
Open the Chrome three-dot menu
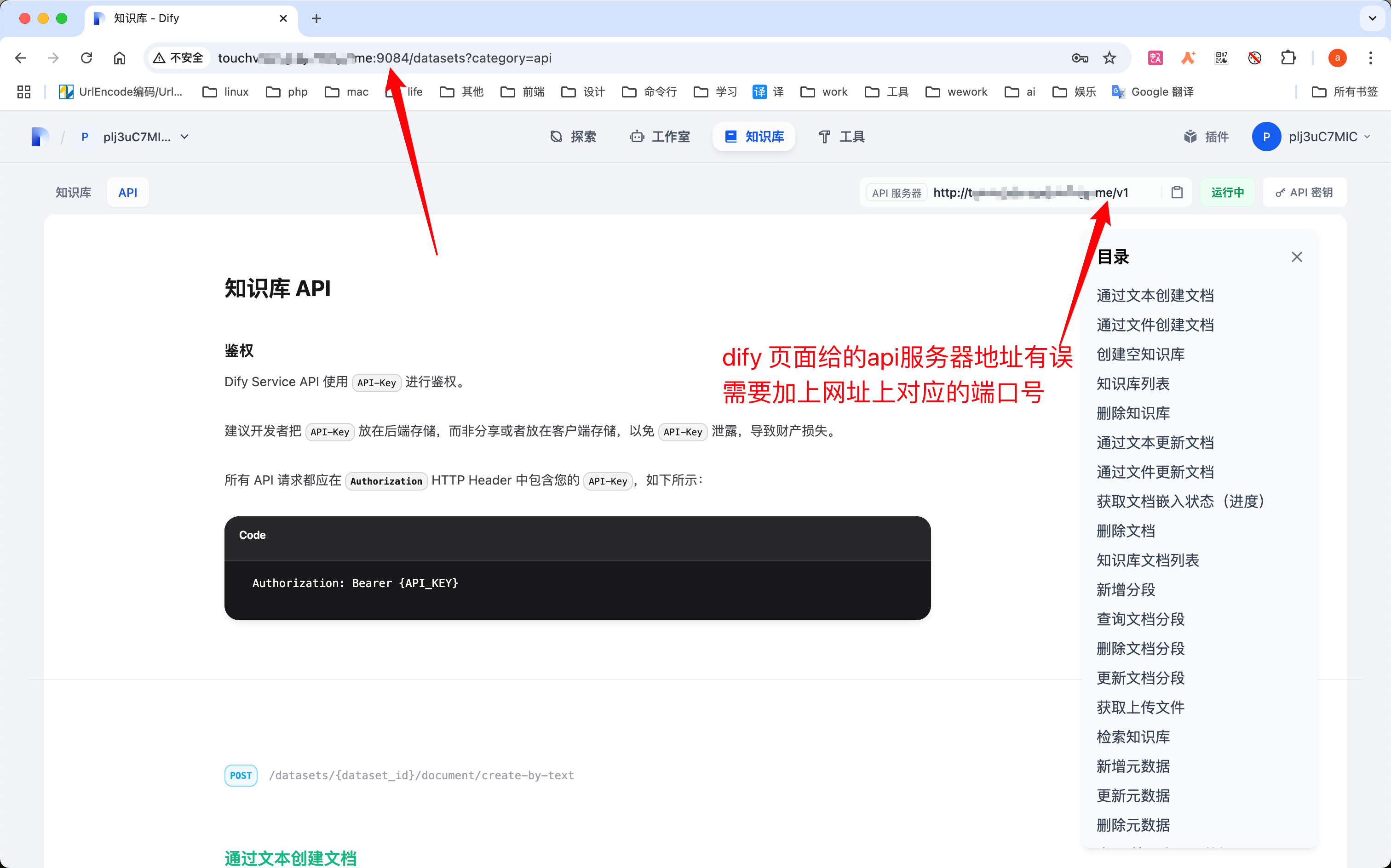1371,58
